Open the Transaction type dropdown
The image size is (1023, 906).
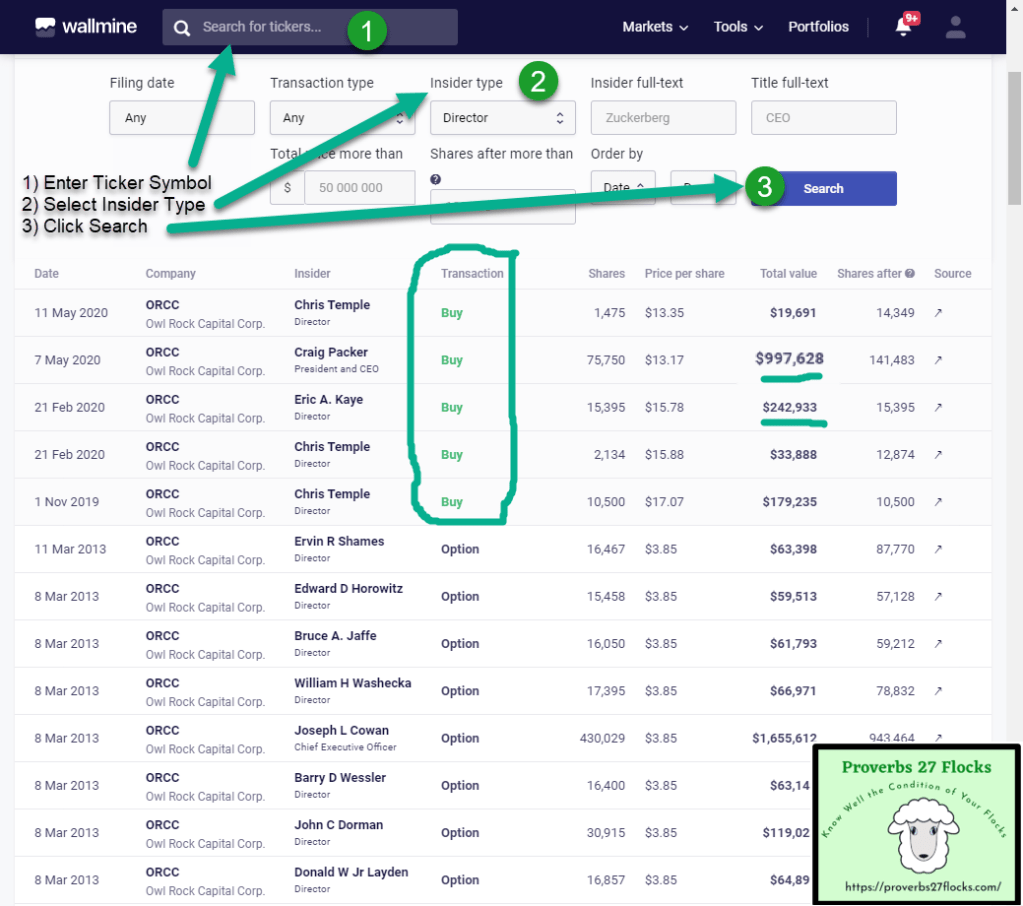point(342,118)
